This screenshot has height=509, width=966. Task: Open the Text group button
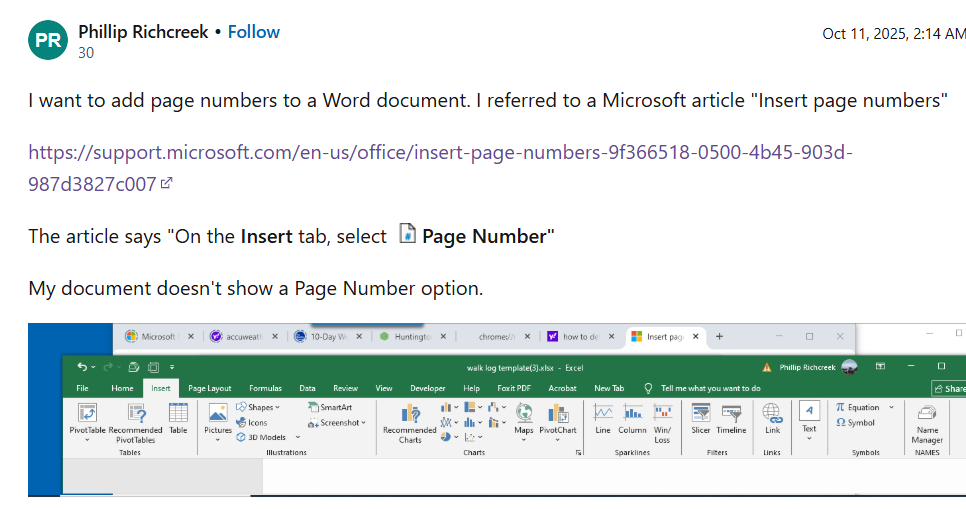809,418
